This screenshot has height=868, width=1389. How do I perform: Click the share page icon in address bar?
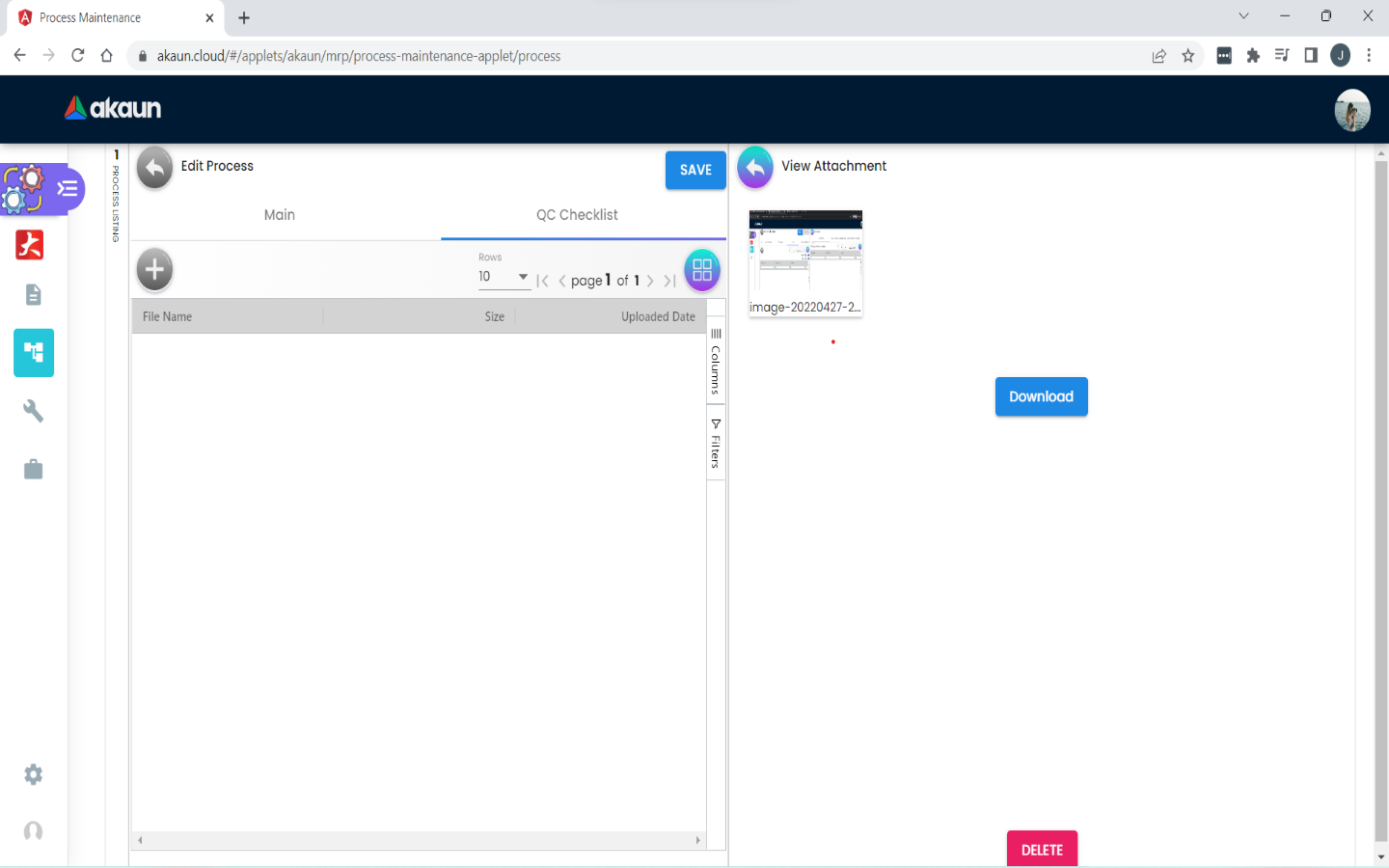click(1159, 56)
